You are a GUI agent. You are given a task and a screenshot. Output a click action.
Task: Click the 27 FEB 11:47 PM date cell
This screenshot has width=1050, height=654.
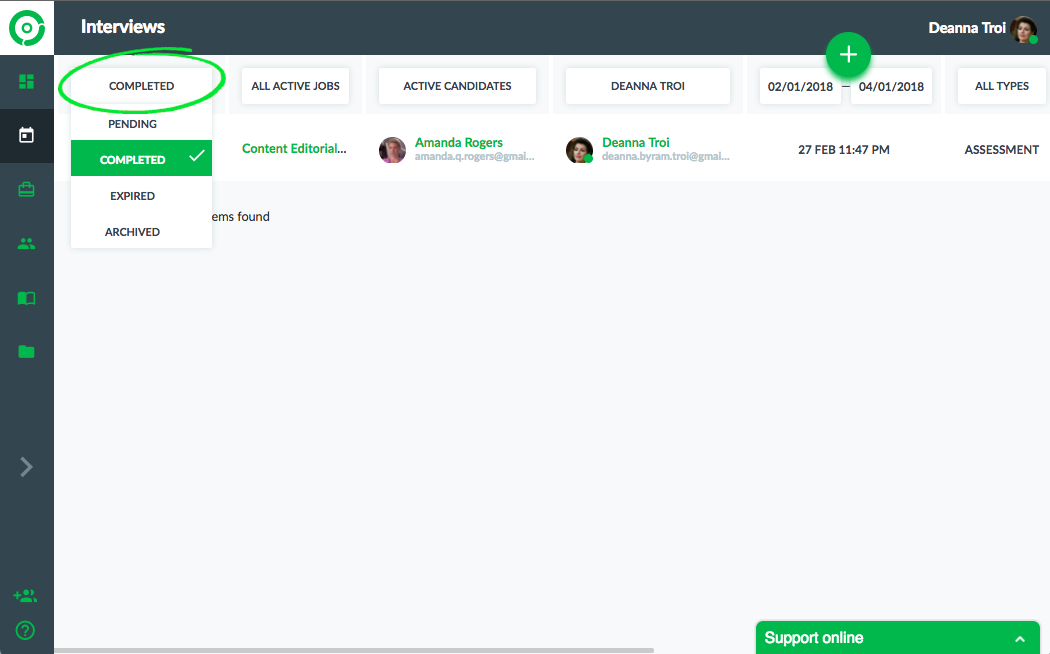844,150
